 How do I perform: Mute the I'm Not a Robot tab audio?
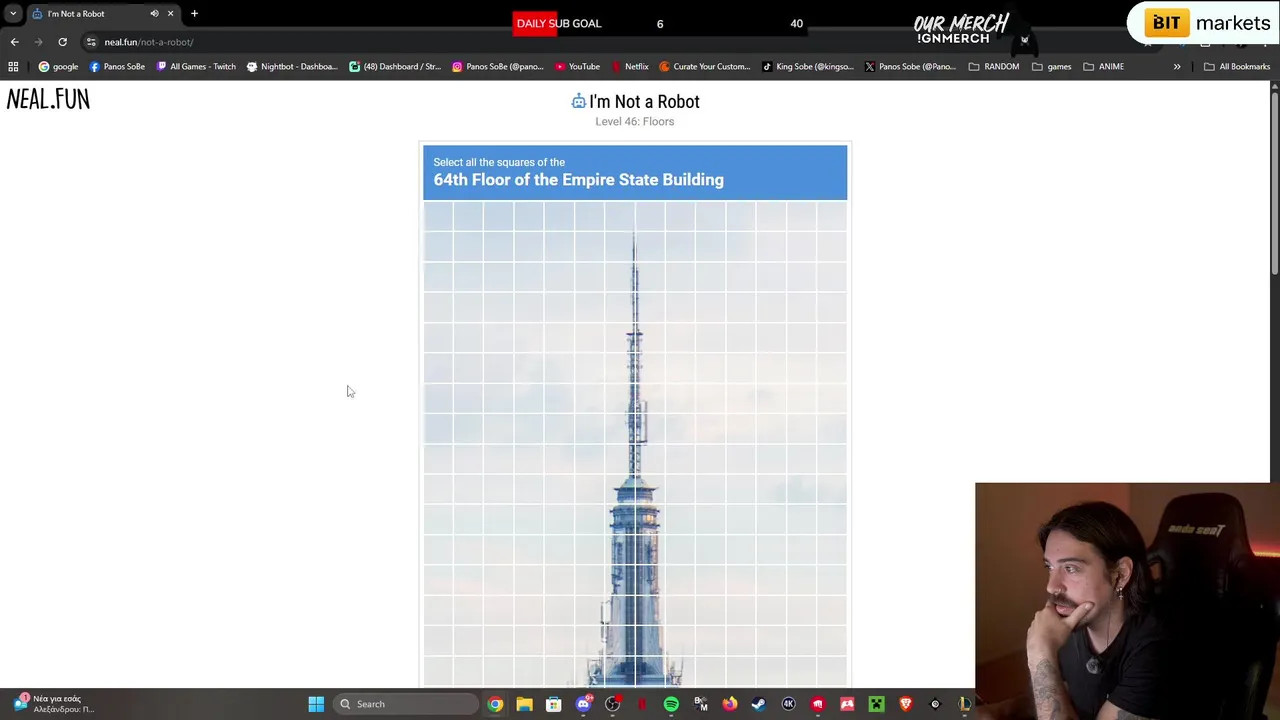(154, 14)
